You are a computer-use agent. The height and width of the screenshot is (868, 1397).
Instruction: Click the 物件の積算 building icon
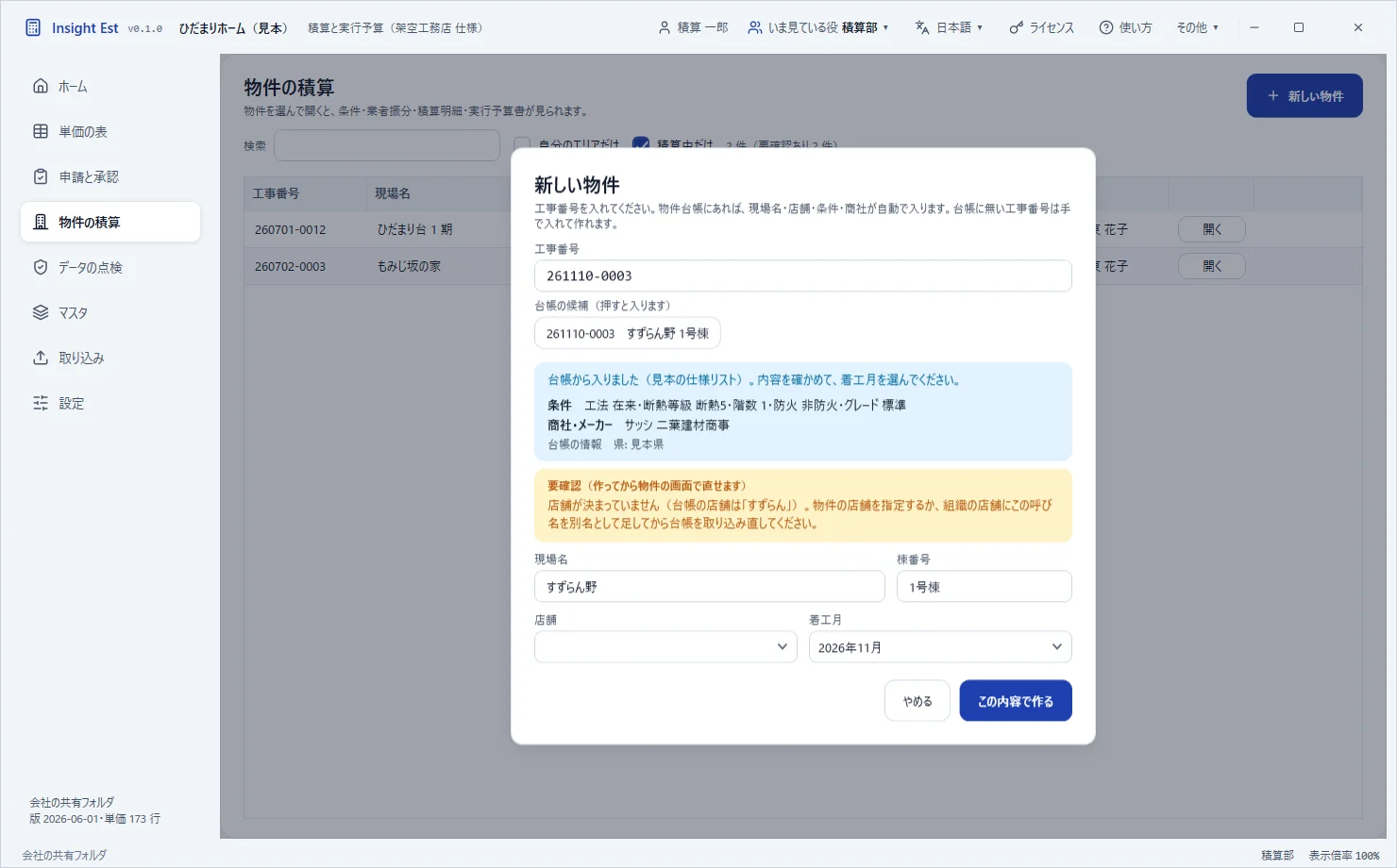click(x=41, y=222)
